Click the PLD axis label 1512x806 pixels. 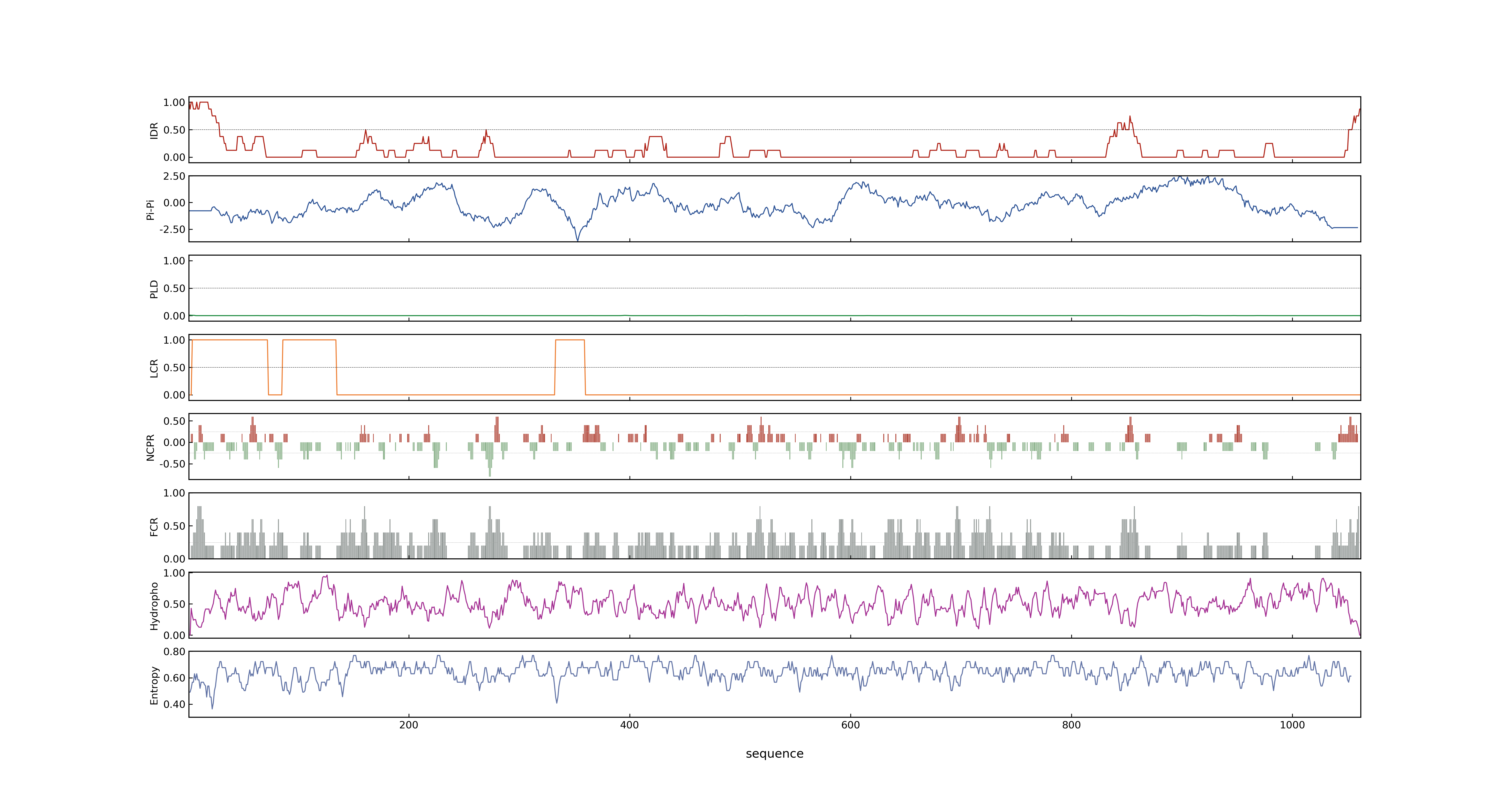(154, 288)
